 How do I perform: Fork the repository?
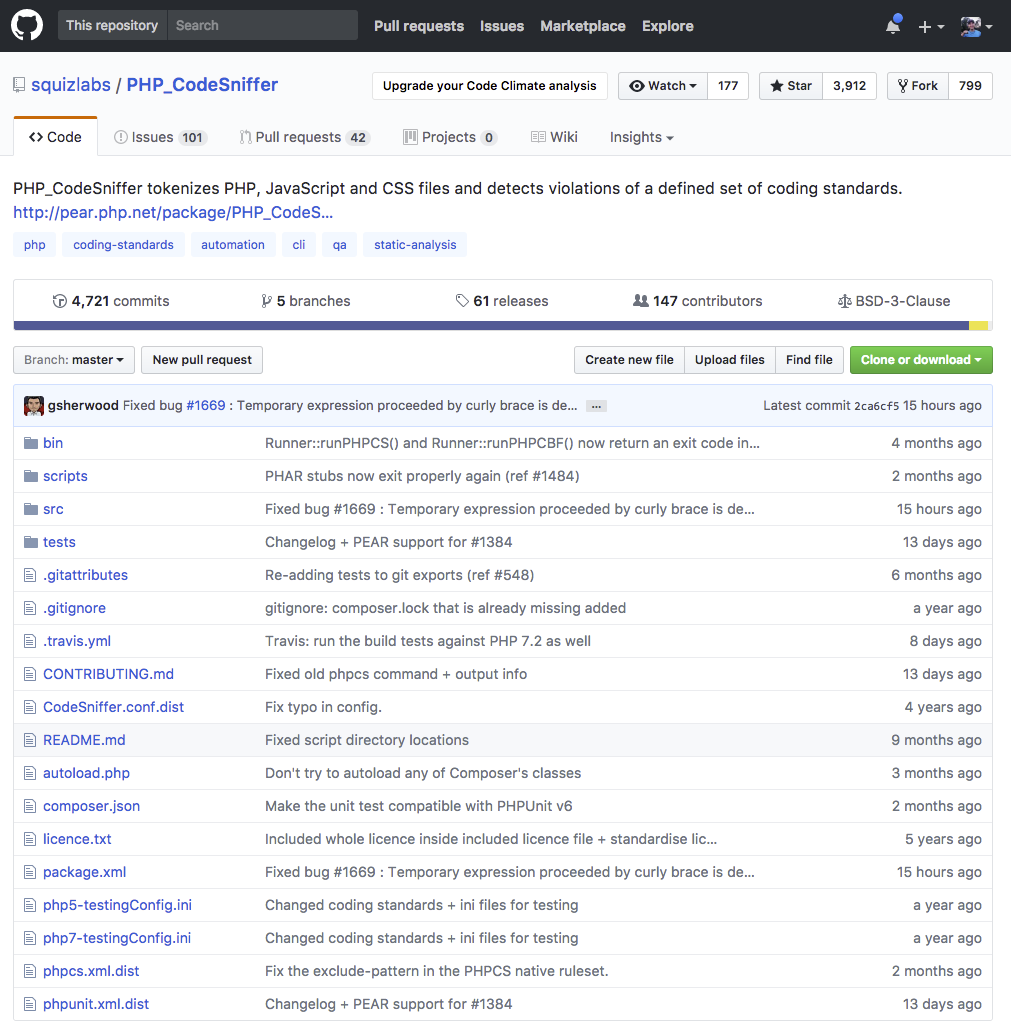[918, 86]
